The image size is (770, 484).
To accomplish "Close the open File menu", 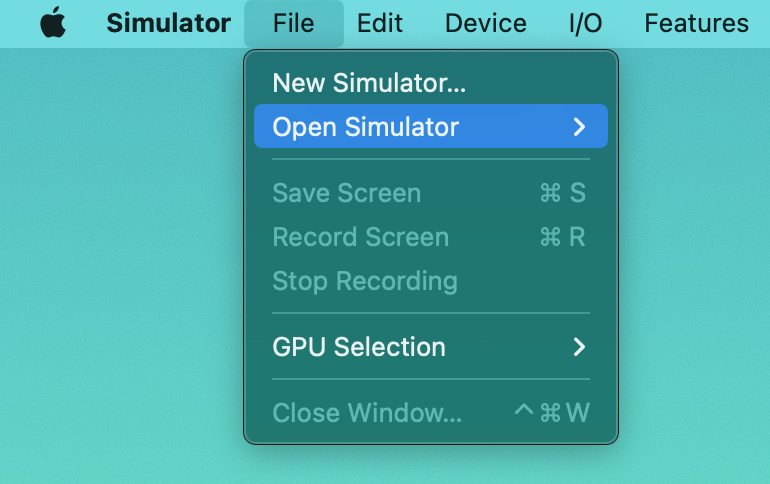I will click(x=293, y=23).
